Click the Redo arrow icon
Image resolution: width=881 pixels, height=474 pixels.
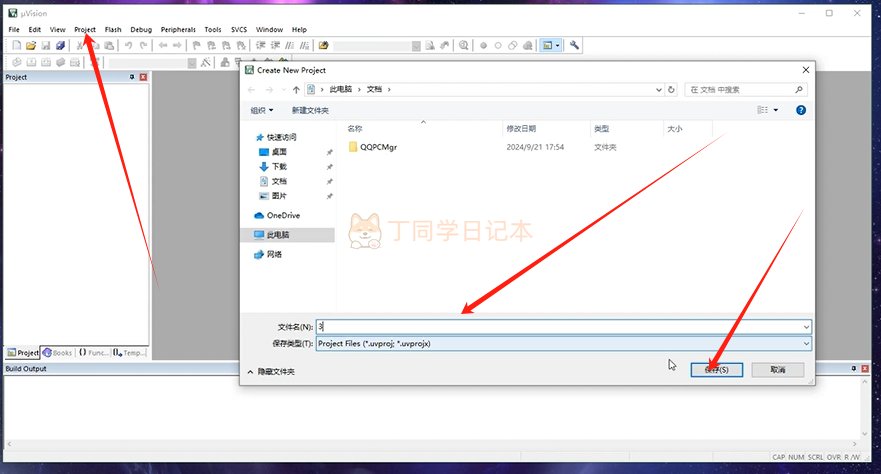[x=143, y=45]
